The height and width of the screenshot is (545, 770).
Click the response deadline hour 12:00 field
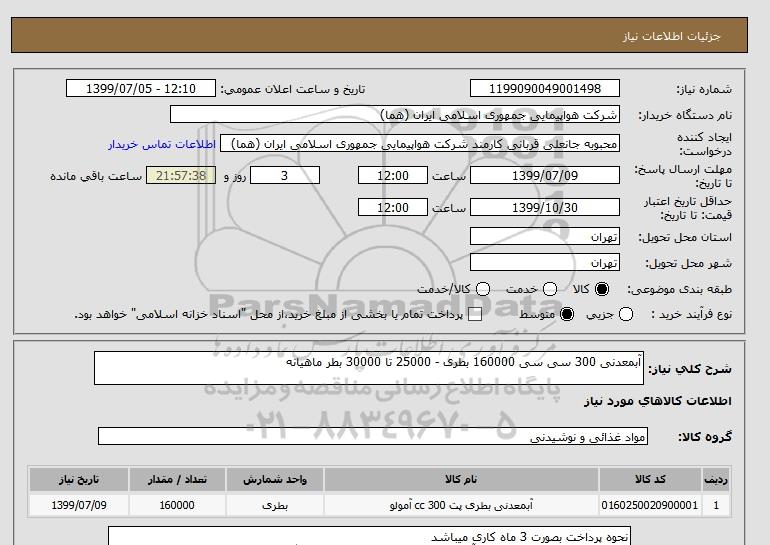[393, 175]
